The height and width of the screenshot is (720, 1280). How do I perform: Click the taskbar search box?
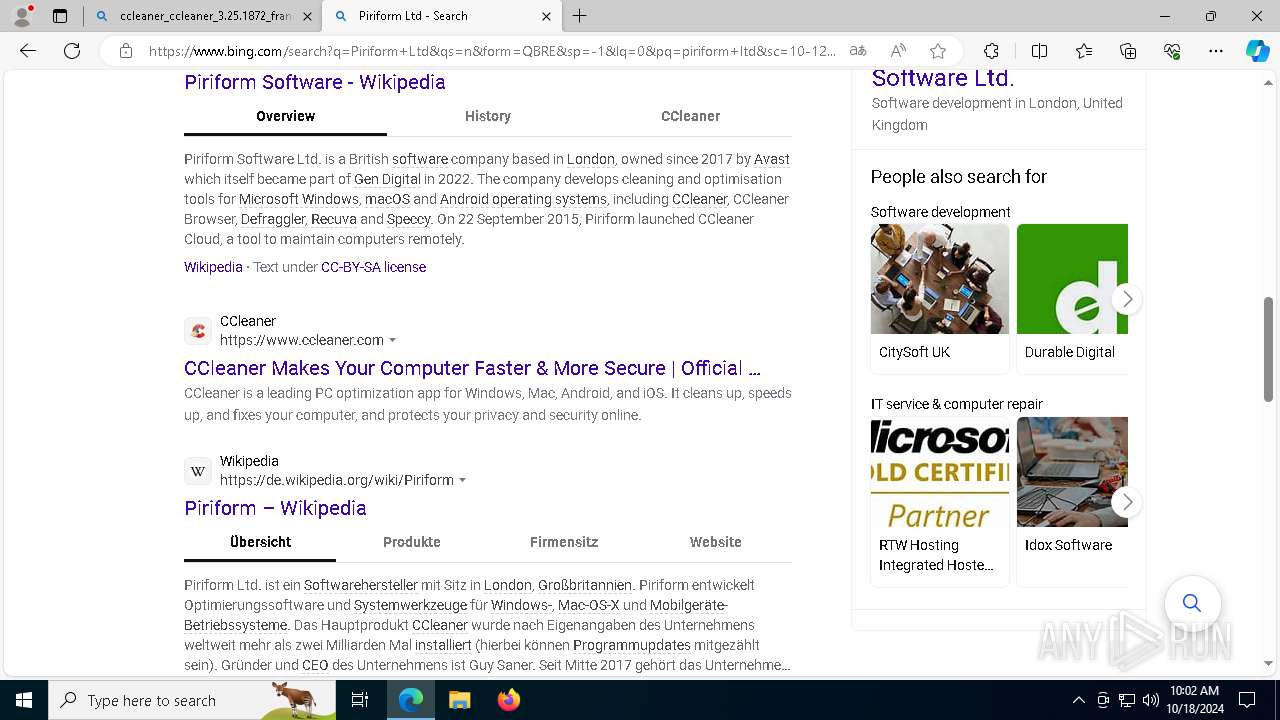click(x=192, y=700)
